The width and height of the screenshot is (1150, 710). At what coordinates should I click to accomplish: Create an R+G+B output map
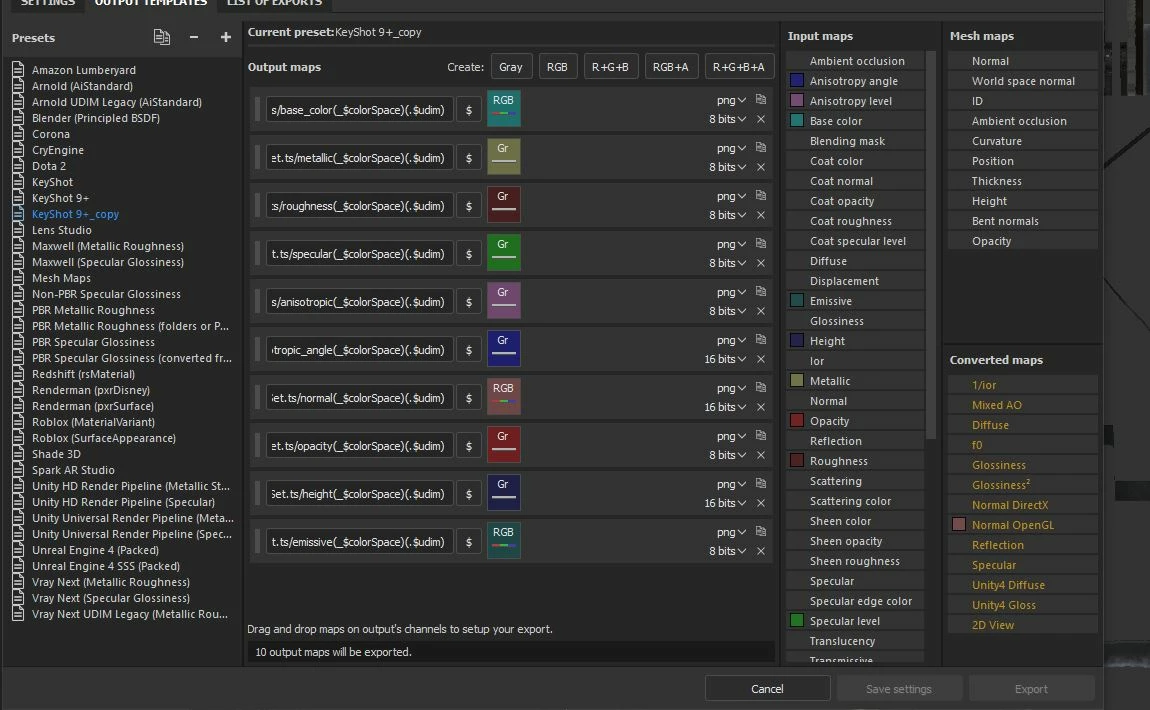coord(610,67)
